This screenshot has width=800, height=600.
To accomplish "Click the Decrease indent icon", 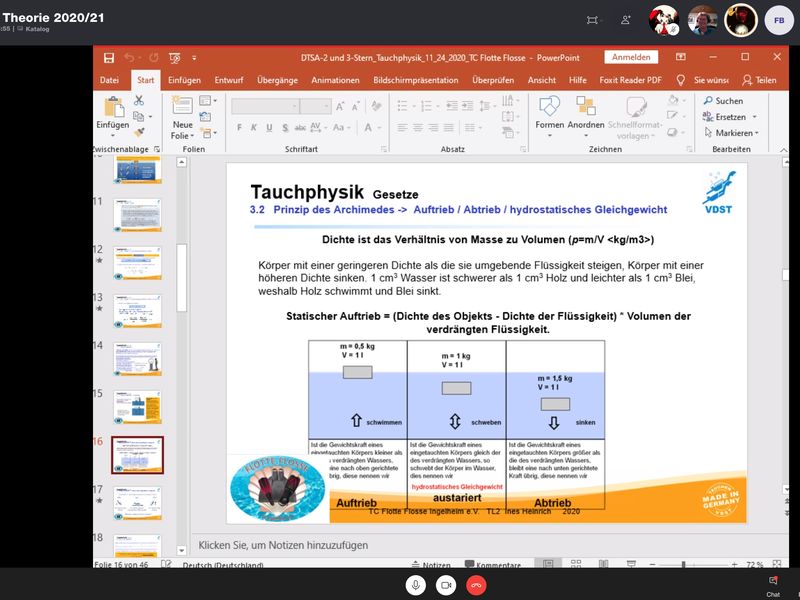I will click(452, 106).
